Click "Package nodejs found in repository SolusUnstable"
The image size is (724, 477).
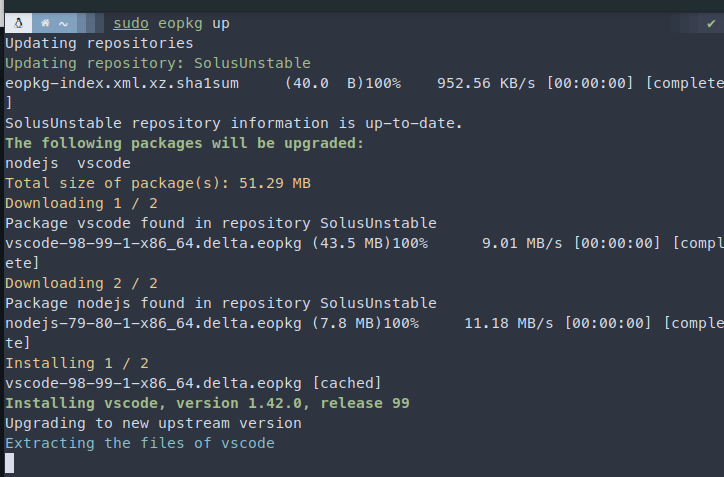pos(221,303)
